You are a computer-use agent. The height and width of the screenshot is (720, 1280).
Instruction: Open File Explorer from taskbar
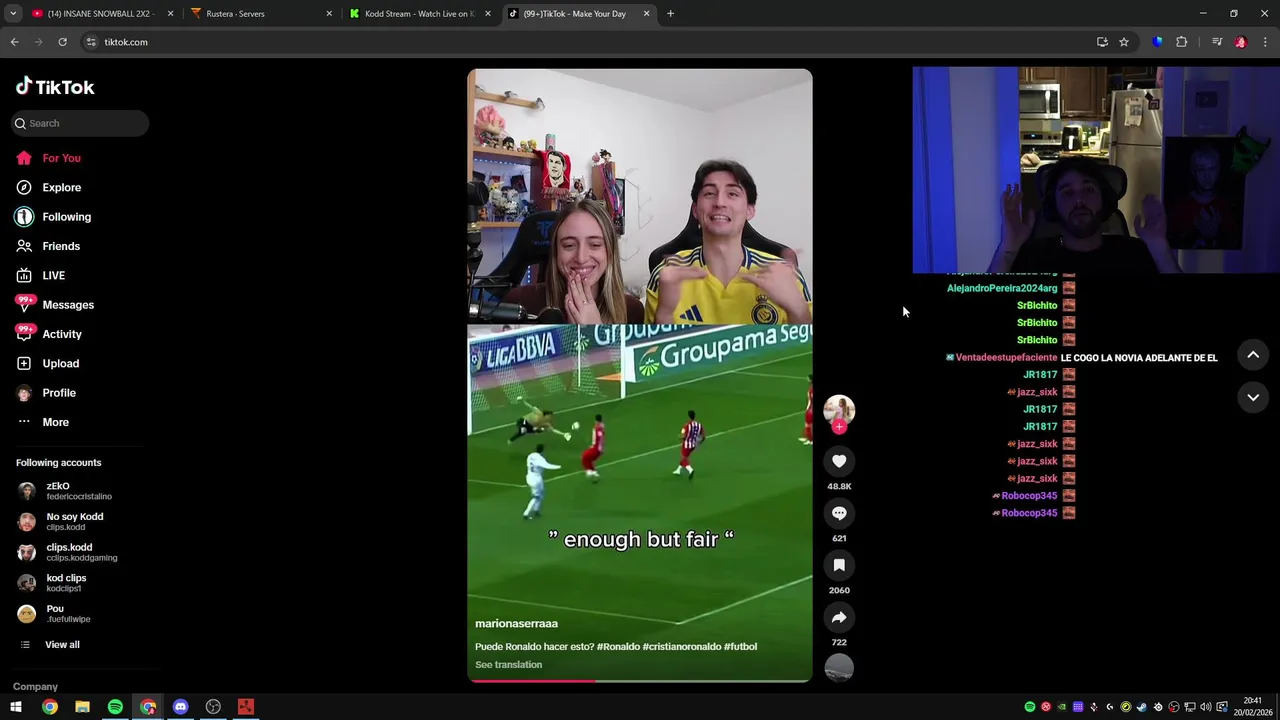(x=82, y=707)
